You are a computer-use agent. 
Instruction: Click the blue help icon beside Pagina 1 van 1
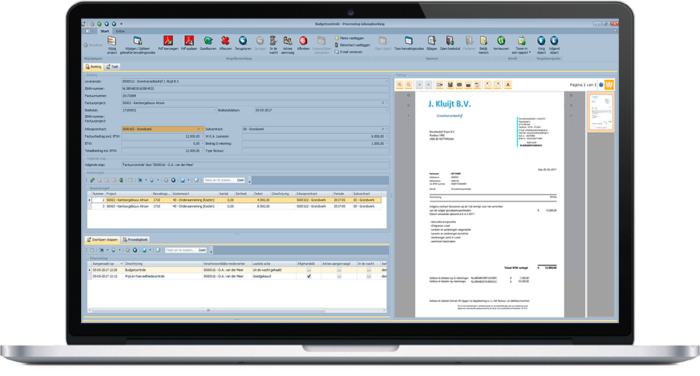coord(601,85)
